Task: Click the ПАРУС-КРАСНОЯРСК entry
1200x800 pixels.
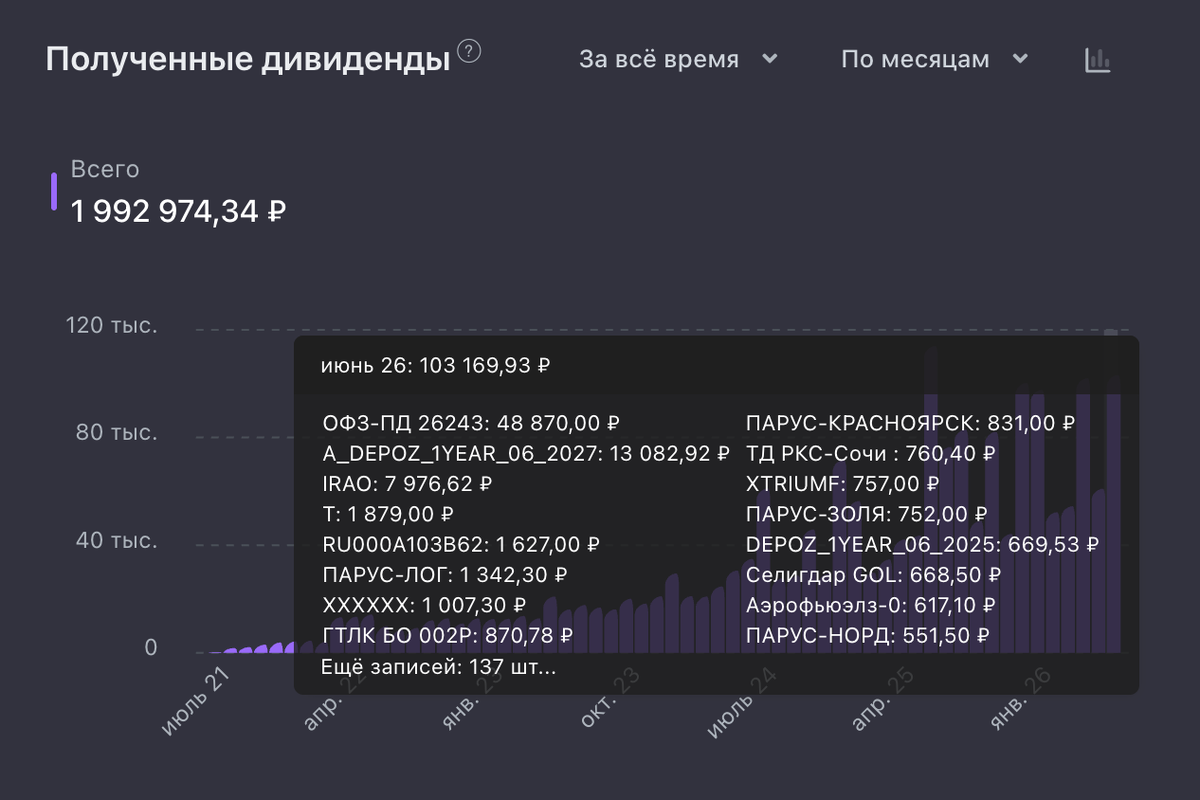Action: (x=911, y=423)
